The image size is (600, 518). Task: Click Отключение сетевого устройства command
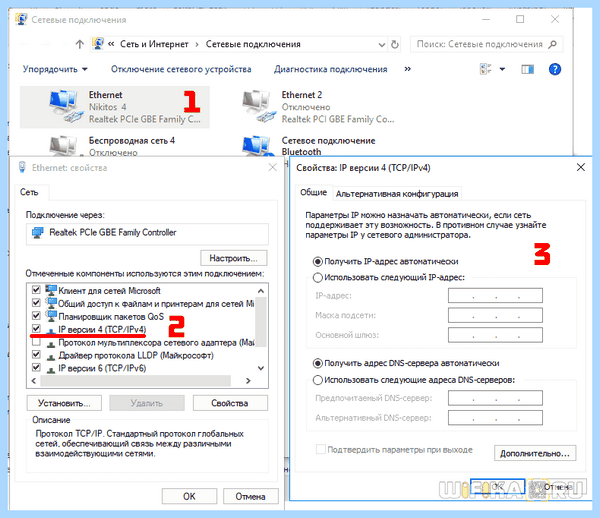(181, 69)
